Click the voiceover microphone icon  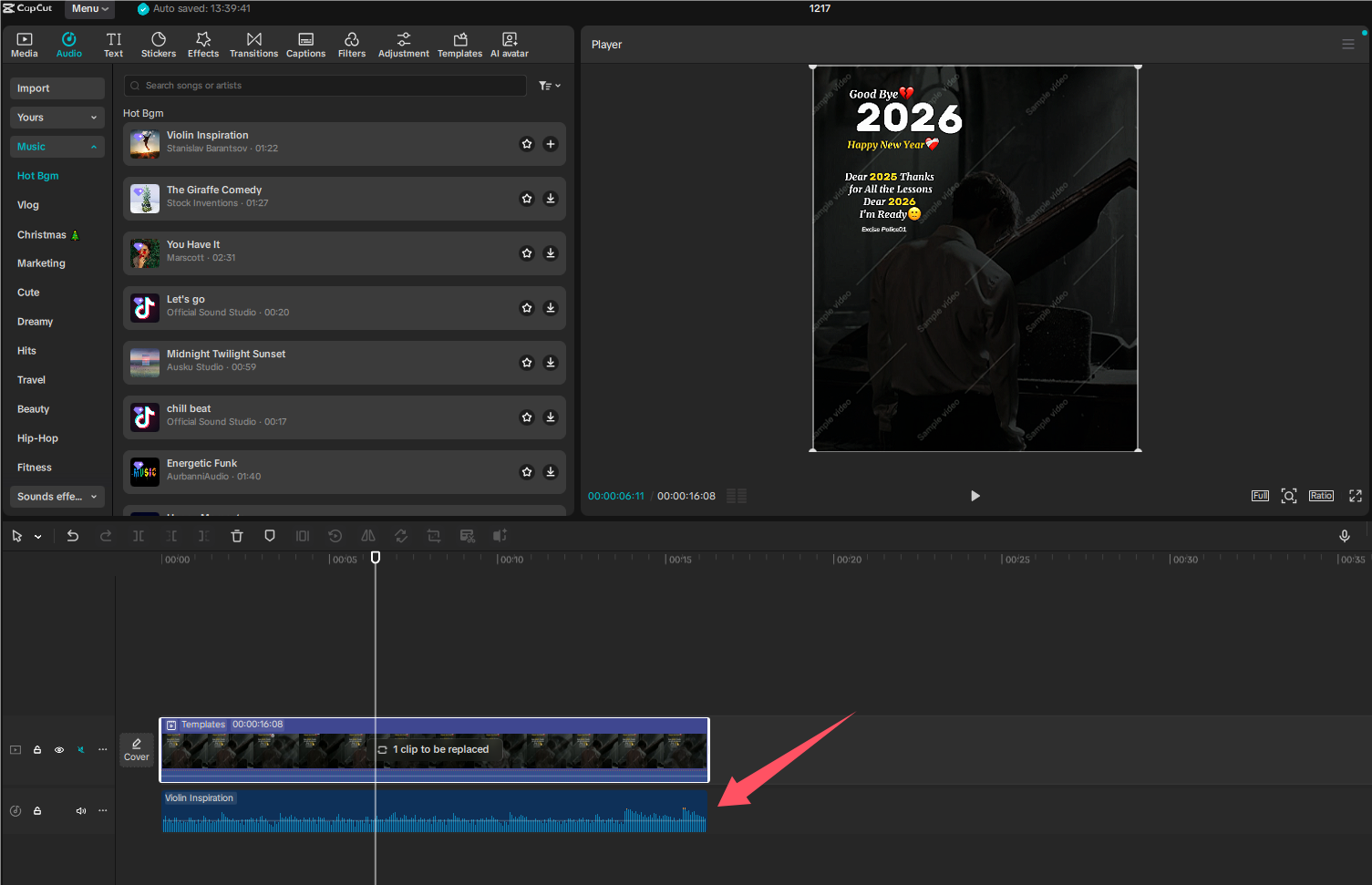click(x=1344, y=536)
